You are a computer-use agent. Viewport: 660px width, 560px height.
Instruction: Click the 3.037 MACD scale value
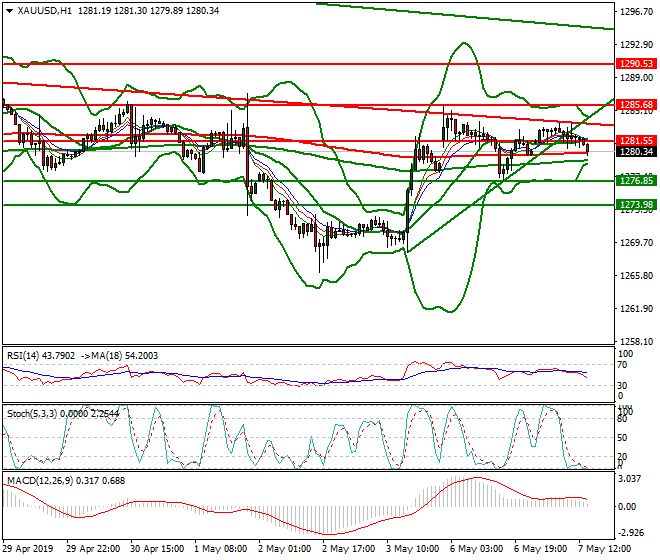629,479
